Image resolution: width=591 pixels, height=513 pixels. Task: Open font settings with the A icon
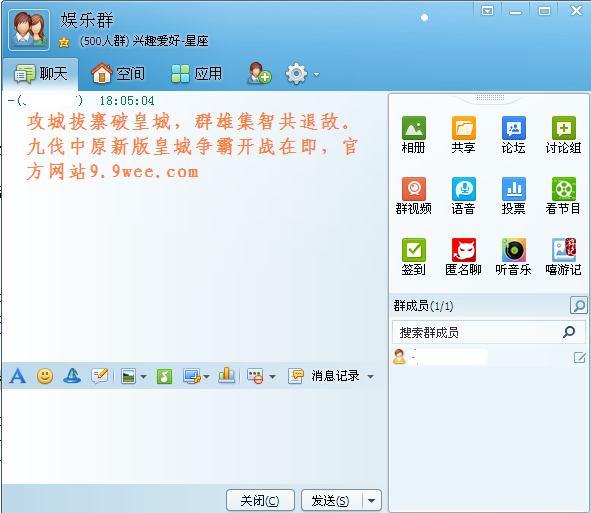[18, 376]
